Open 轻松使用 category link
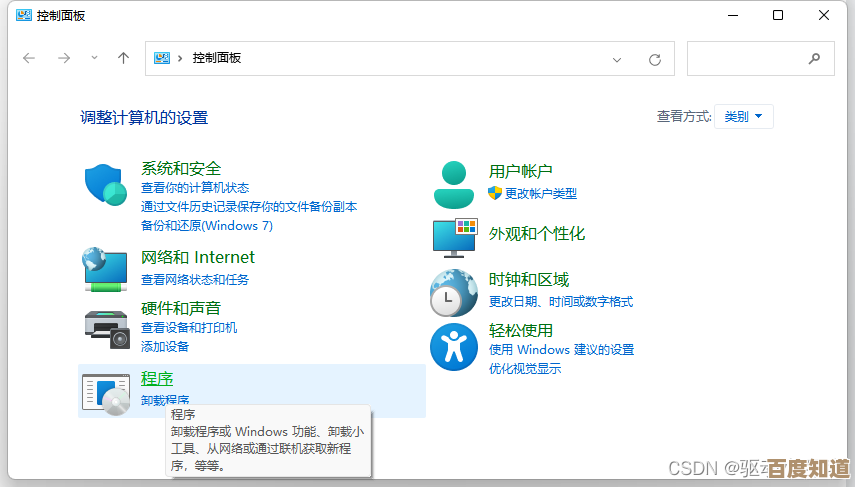Viewport: 855px width, 487px height. point(521,330)
